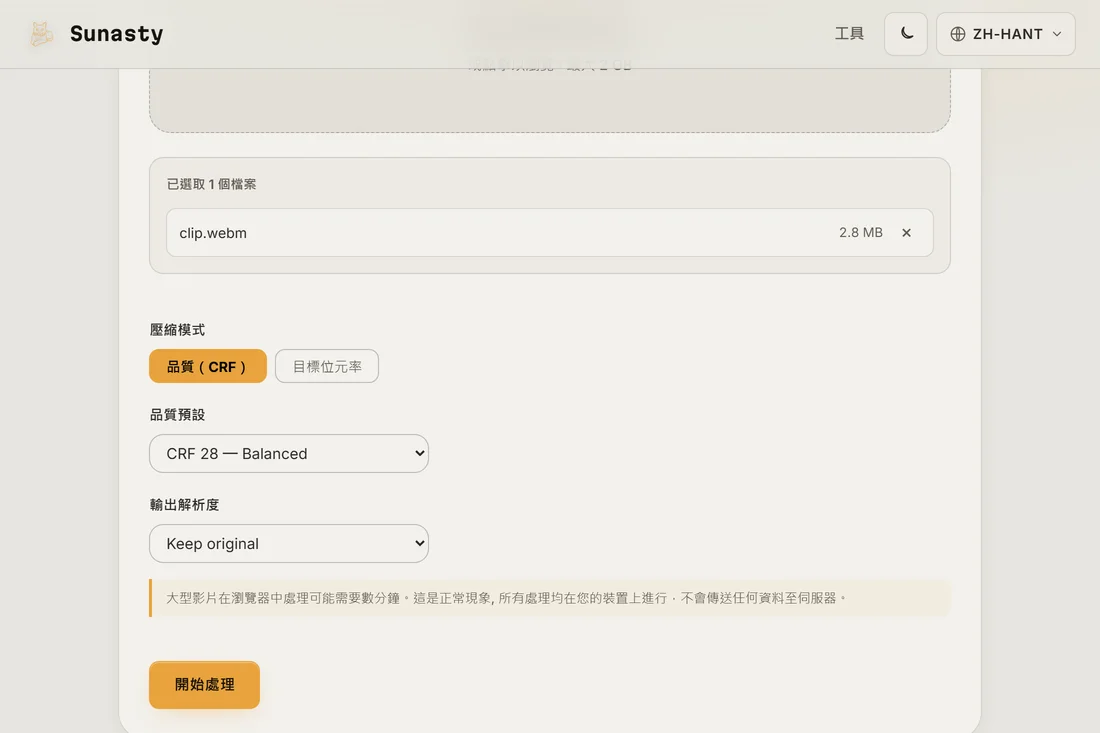Click the 2.8 MB file size

coord(861,232)
